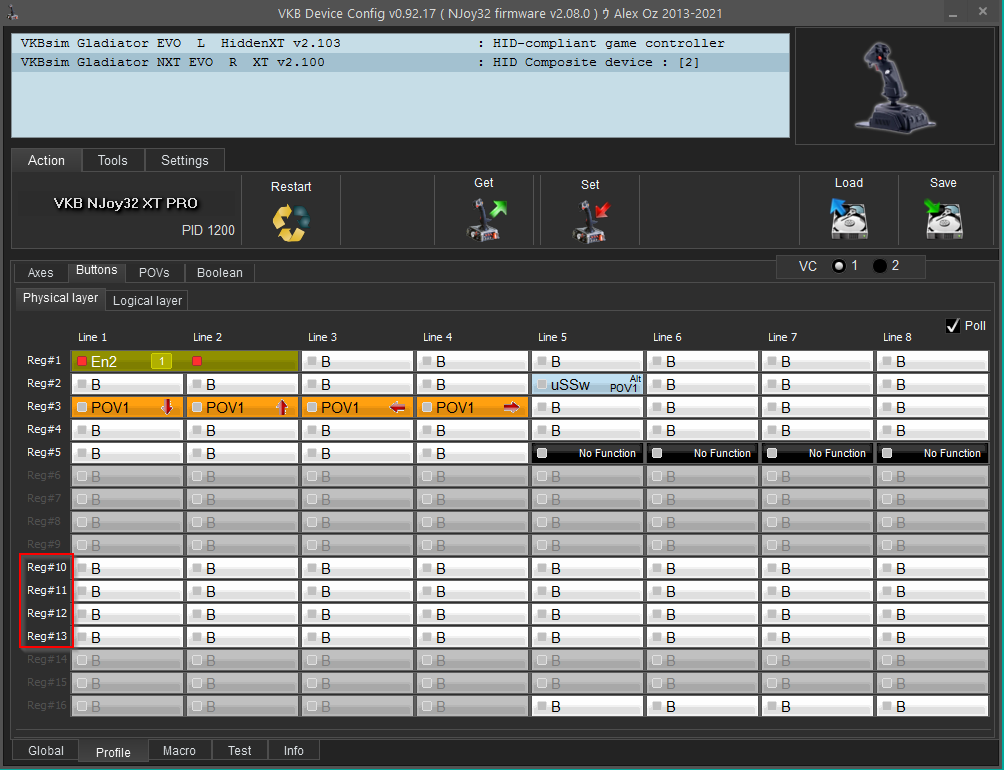Select the En2 encoder cell in Reg#1
Viewport: 1004px width, 770px height.
coord(127,362)
